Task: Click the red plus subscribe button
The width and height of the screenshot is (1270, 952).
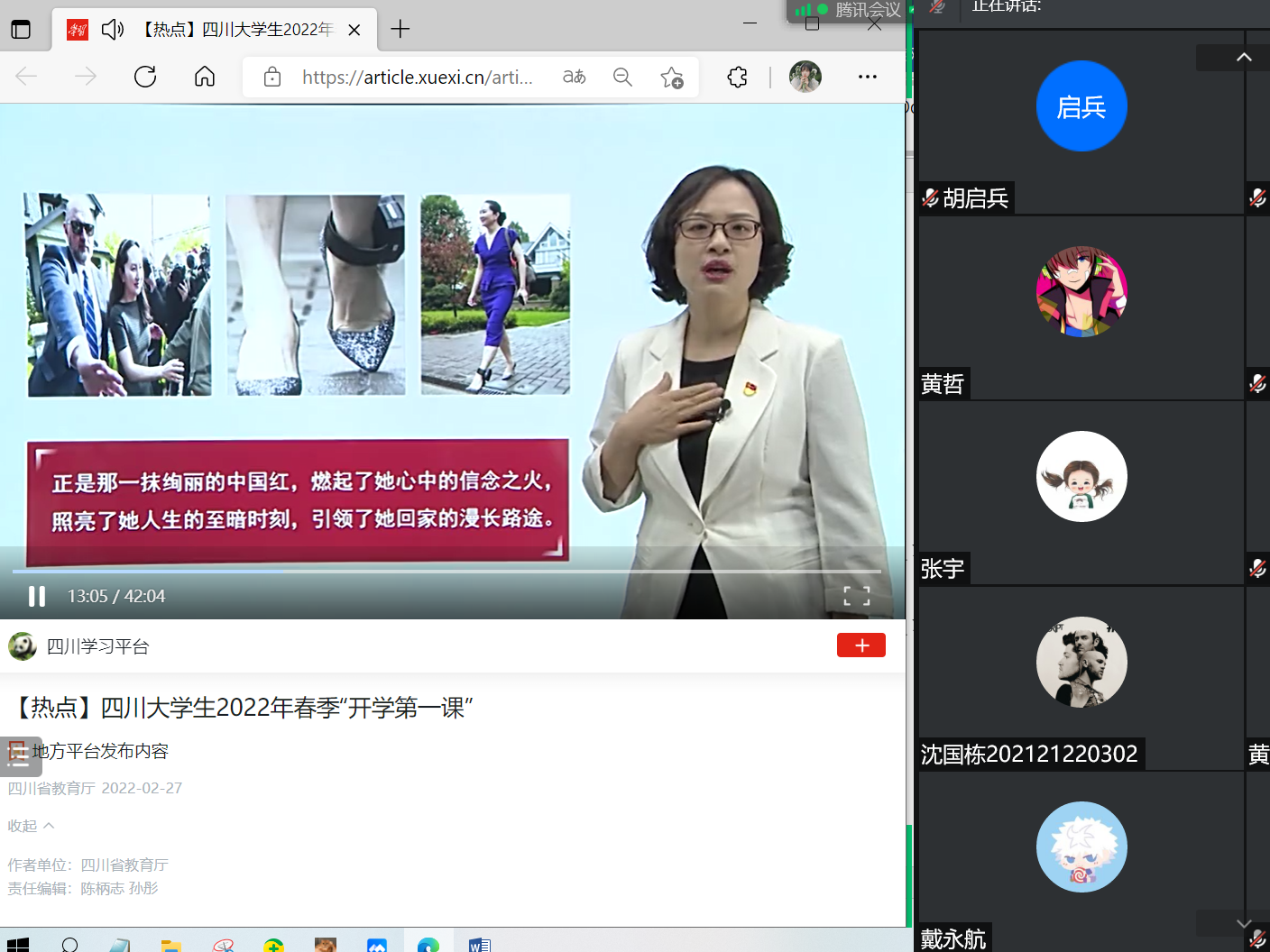Action: click(x=860, y=645)
